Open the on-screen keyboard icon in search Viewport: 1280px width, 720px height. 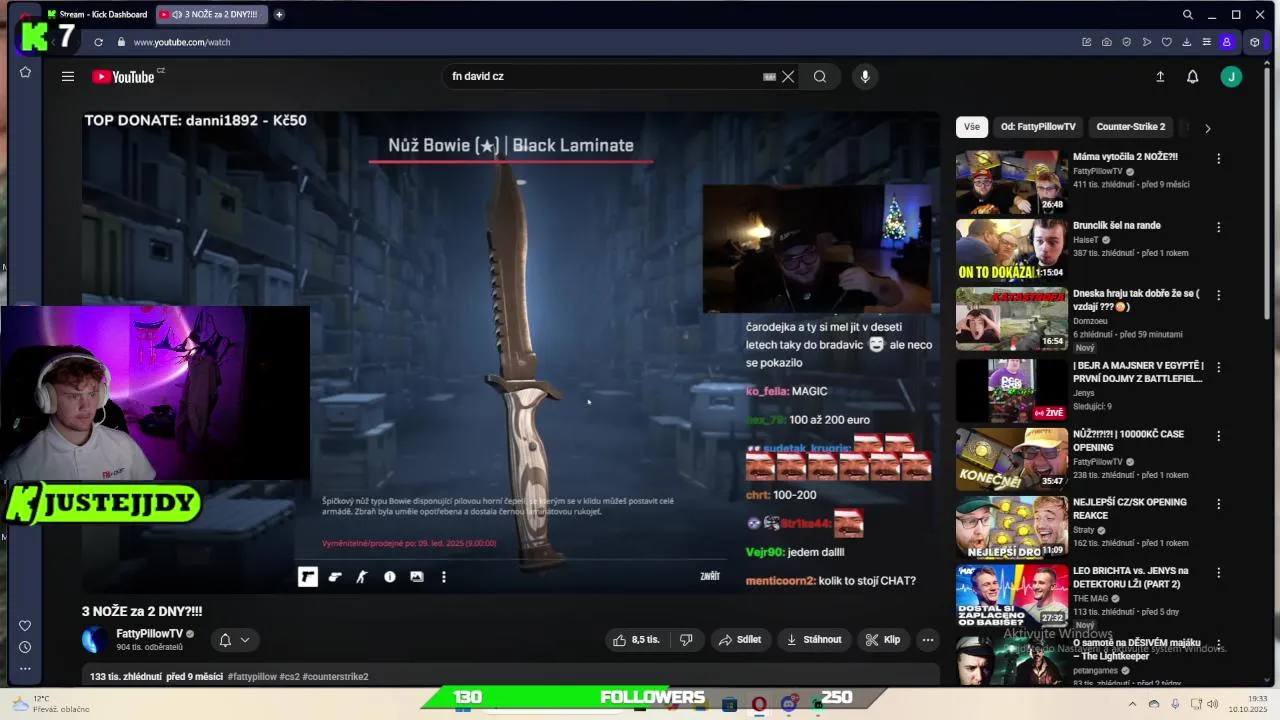pyautogui.click(x=769, y=76)
